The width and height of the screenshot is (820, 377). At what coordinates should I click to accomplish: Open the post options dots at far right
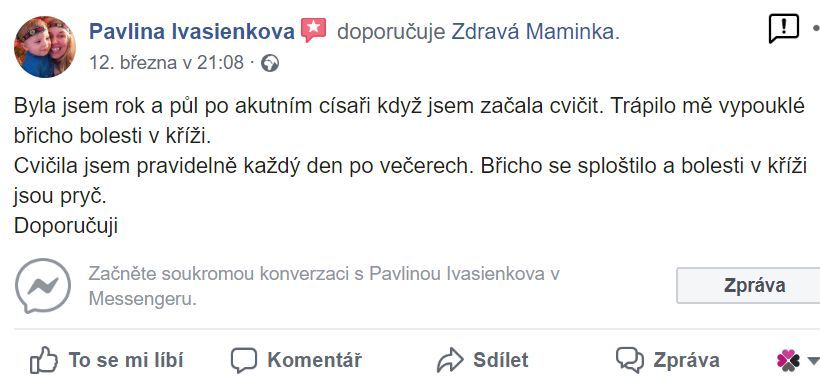point(816,30)
